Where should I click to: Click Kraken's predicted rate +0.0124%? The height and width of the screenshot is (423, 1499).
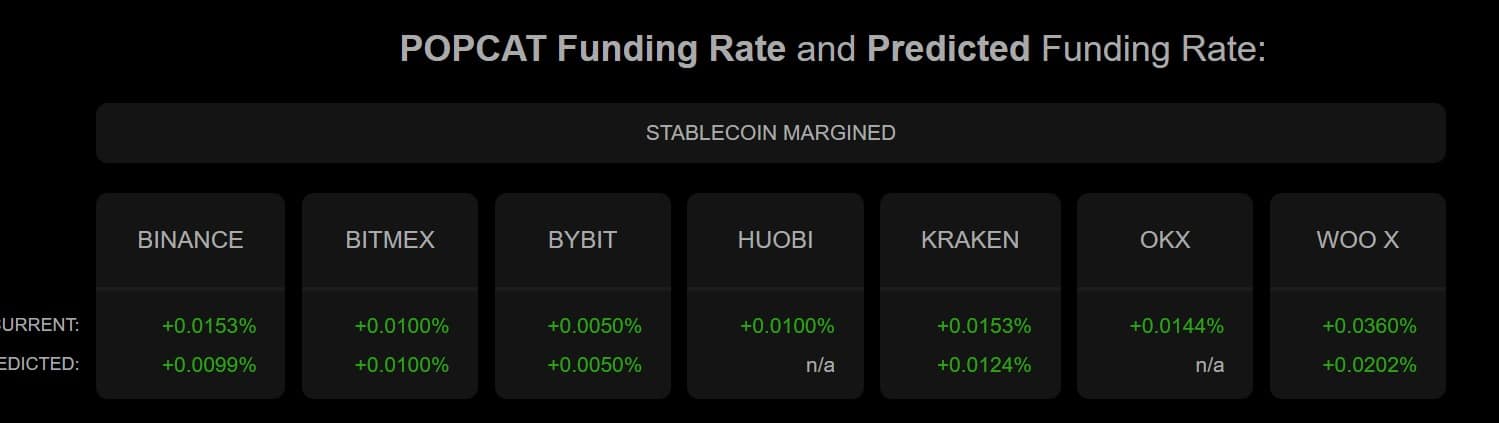pyautogui.click(x=983, y=365)
